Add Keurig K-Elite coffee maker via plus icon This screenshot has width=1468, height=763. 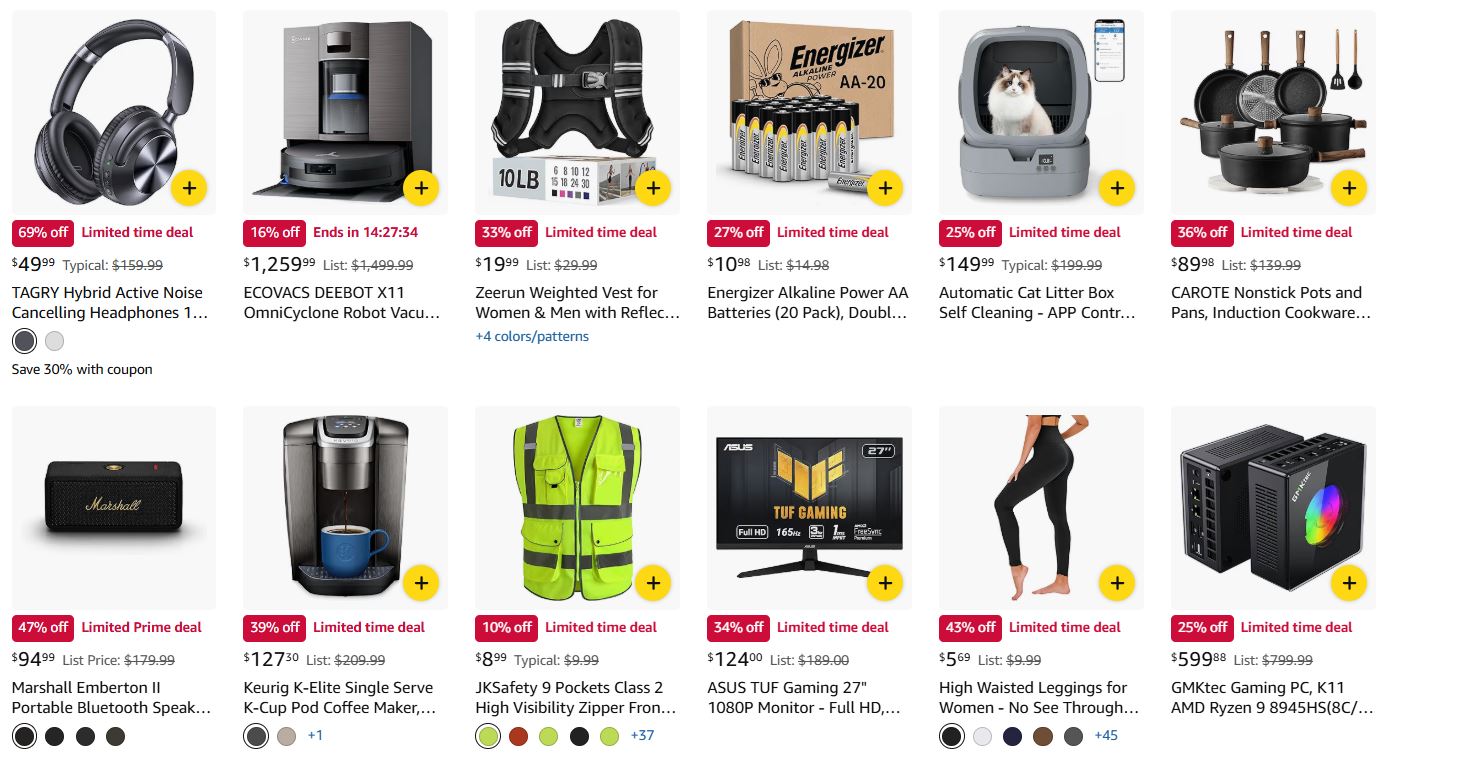[x=421, y=582]
